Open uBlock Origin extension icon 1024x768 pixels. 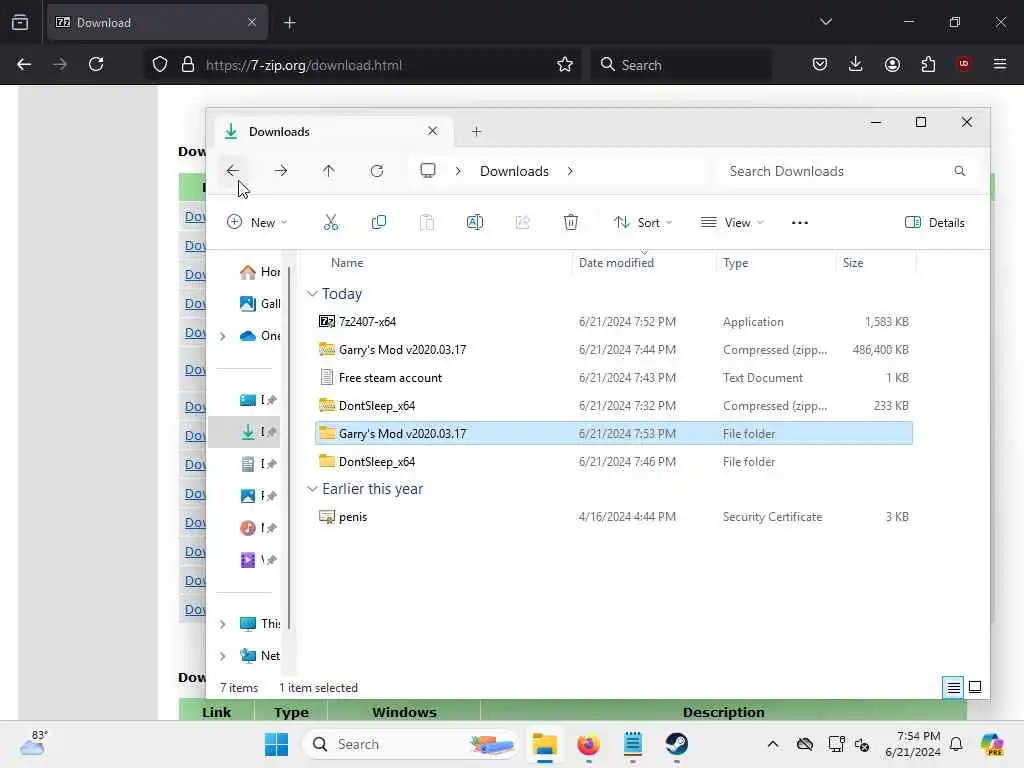964,64
